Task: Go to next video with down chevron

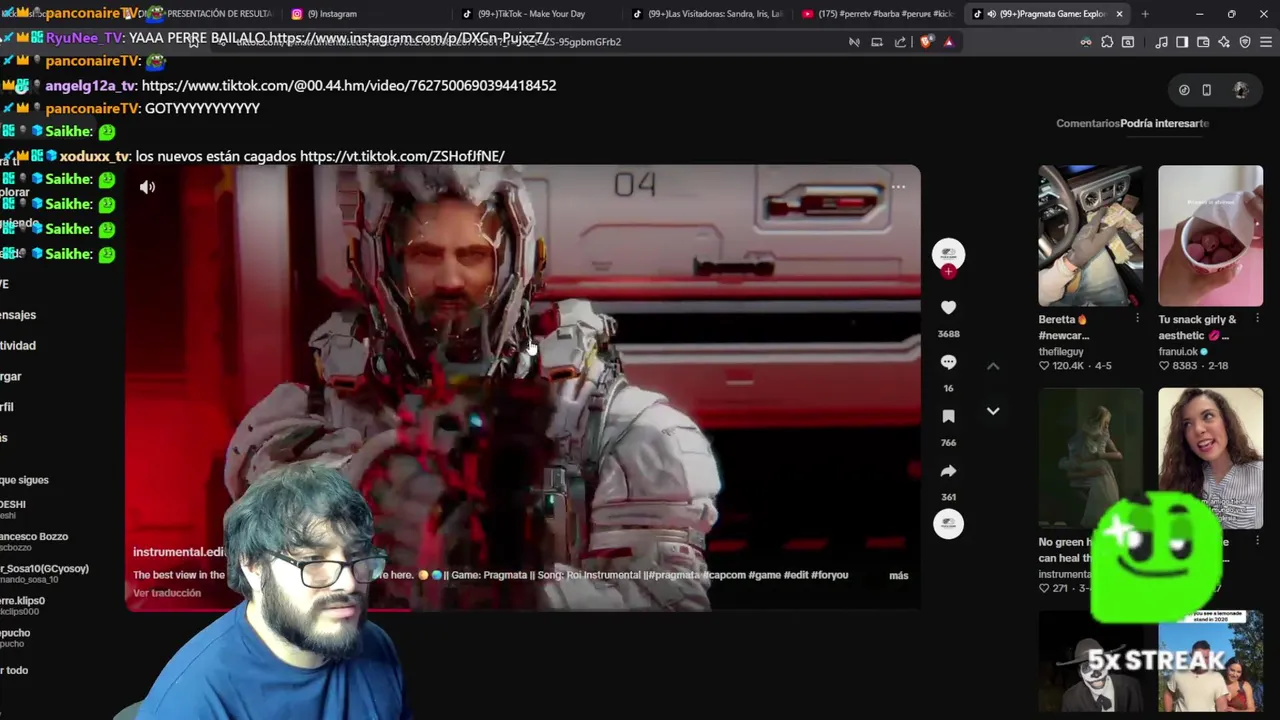Action: pyautogui.click(x=993, y=411)
